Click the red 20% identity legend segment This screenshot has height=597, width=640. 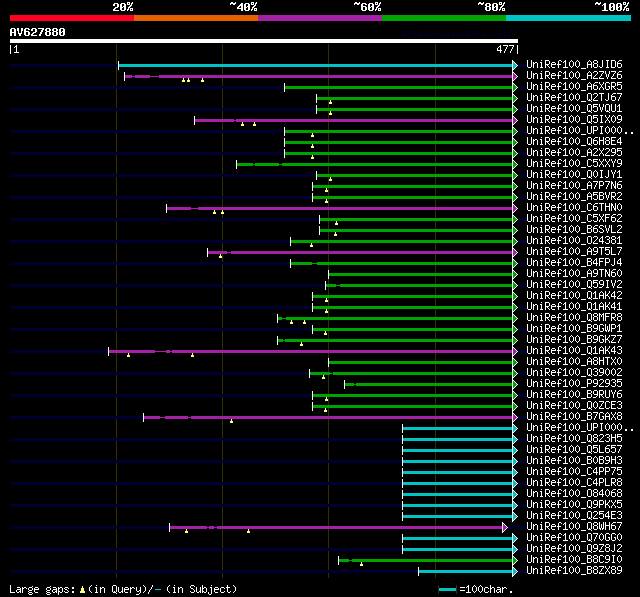tap(72, 18)
